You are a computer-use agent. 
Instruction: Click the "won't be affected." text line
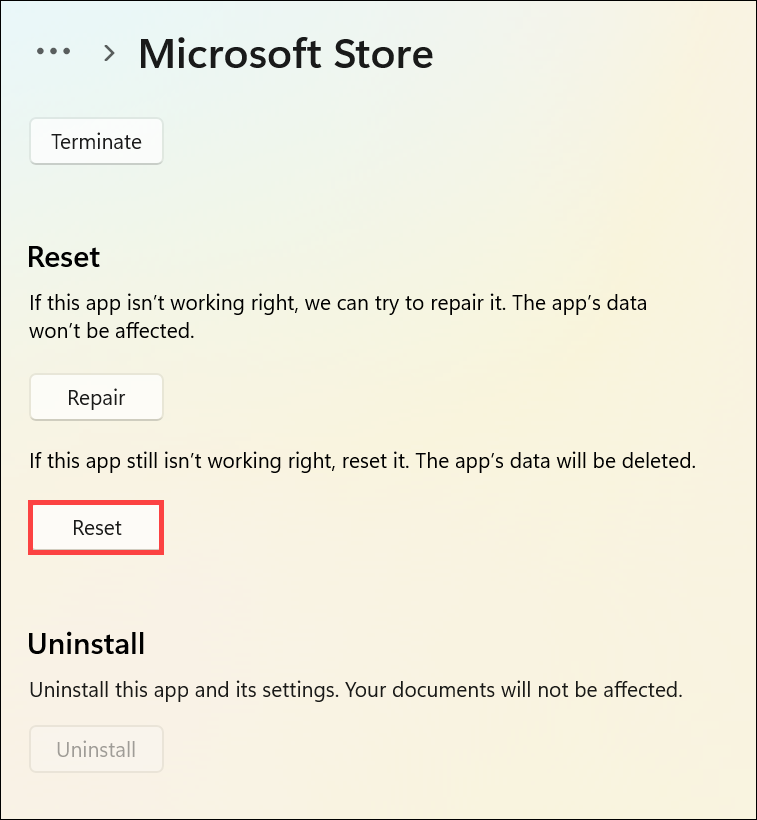(x=111, y=331)
